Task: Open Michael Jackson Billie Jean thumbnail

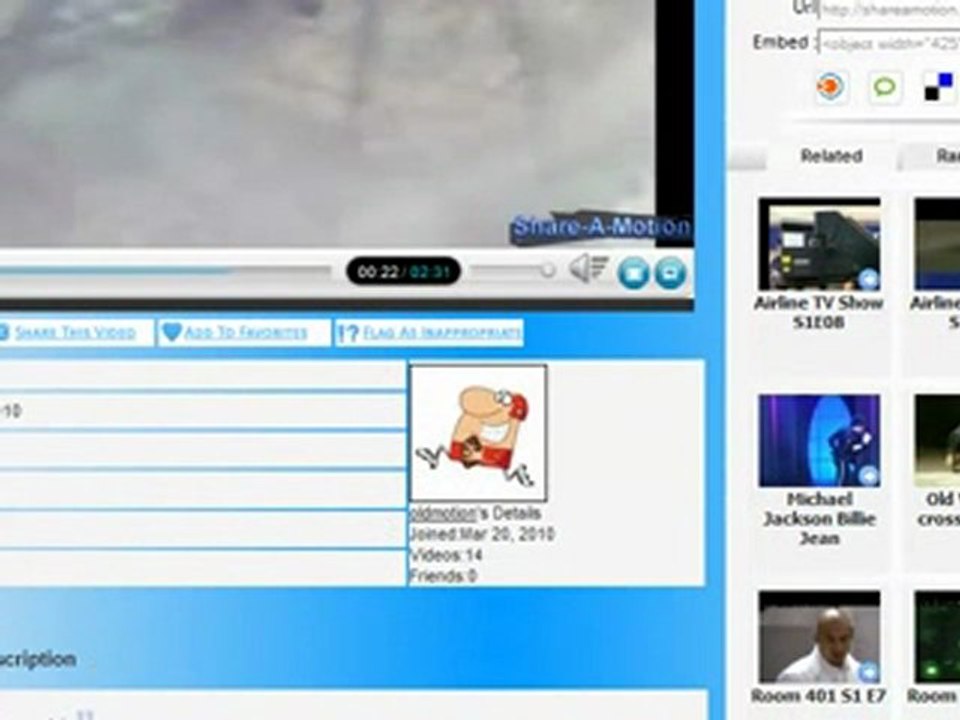Action: click(x=819, y=441)
